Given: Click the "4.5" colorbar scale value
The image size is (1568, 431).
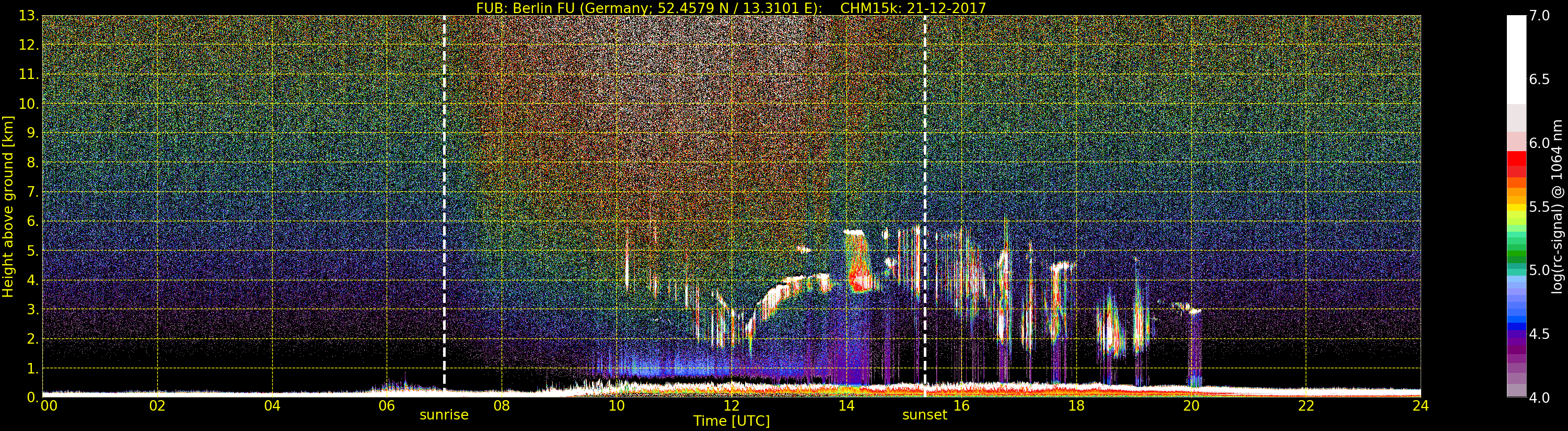Looking at the screenshot, I should (x=1539, y=334).
